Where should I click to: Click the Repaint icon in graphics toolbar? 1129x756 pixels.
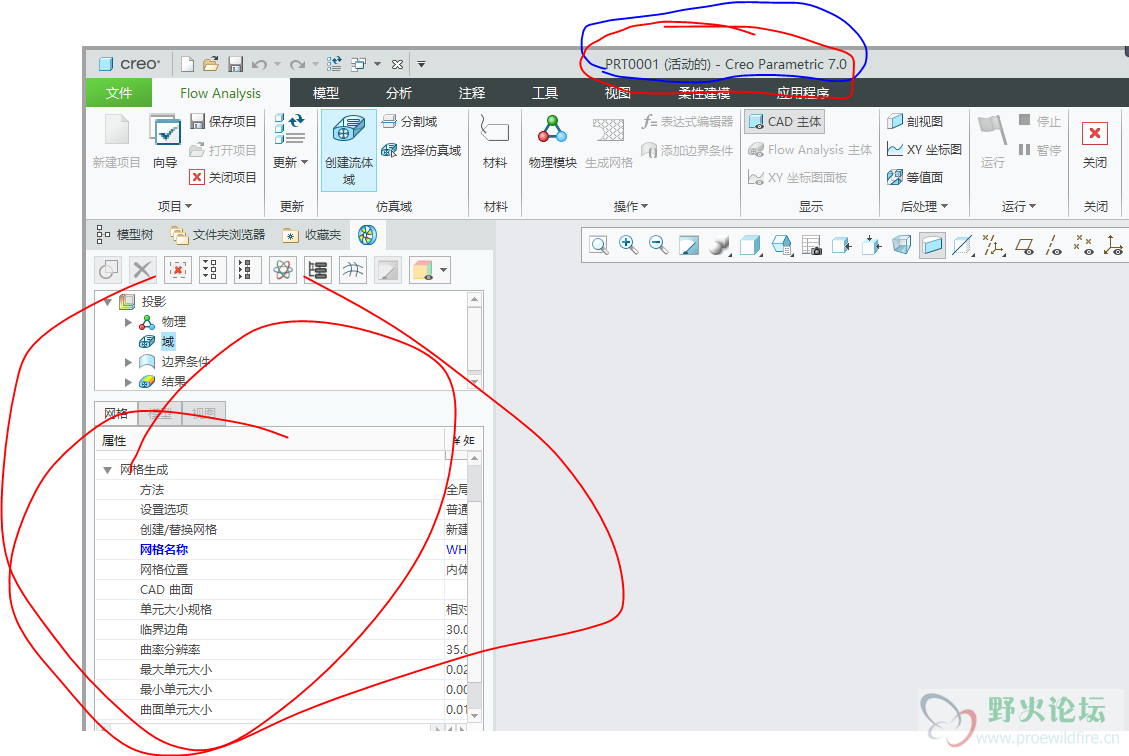click(x=688, y=246)
